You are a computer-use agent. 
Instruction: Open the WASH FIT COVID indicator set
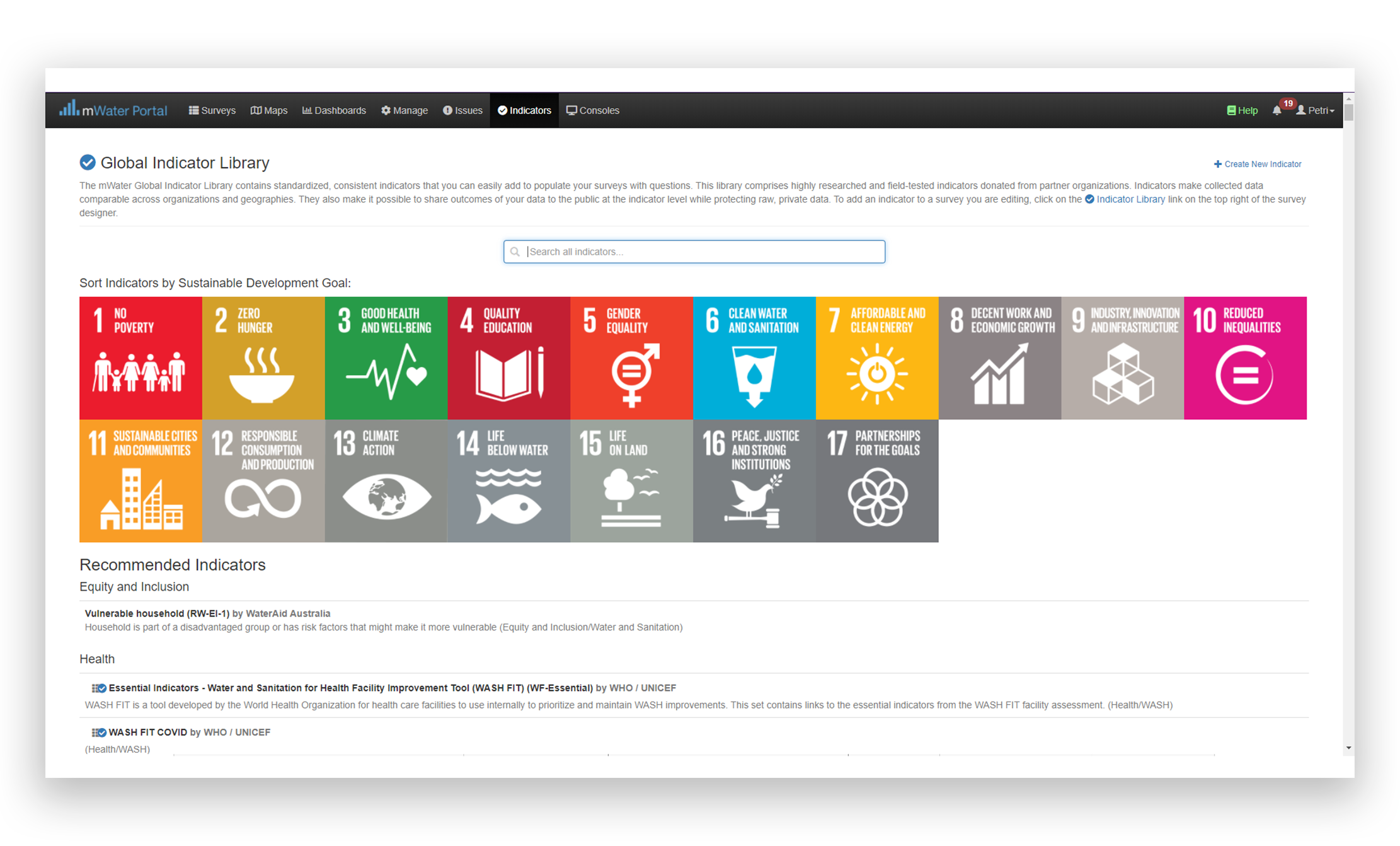pyautogui.click(x=147, y=732)
